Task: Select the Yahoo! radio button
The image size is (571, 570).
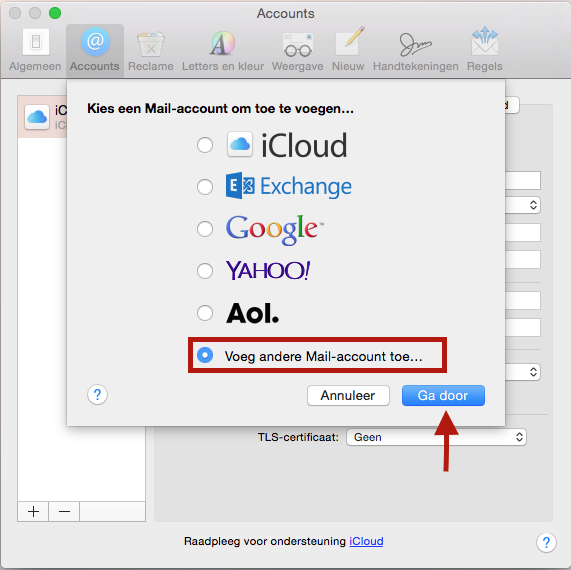Action: (x=205, y=271)
